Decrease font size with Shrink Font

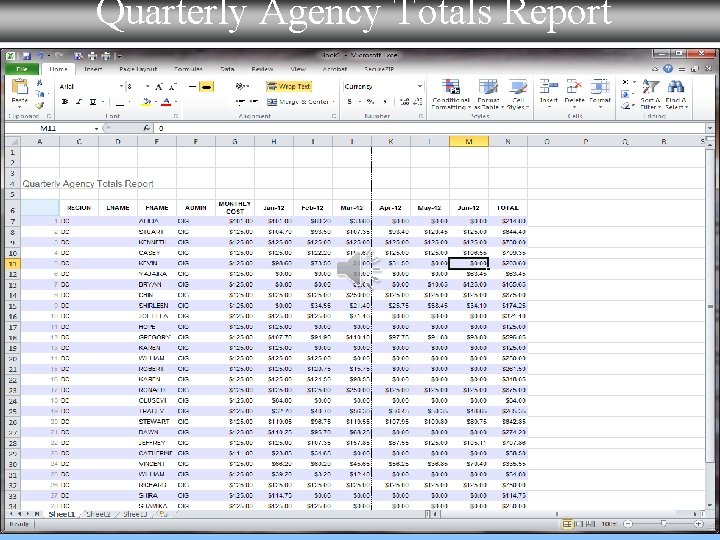tap(173, 86)
